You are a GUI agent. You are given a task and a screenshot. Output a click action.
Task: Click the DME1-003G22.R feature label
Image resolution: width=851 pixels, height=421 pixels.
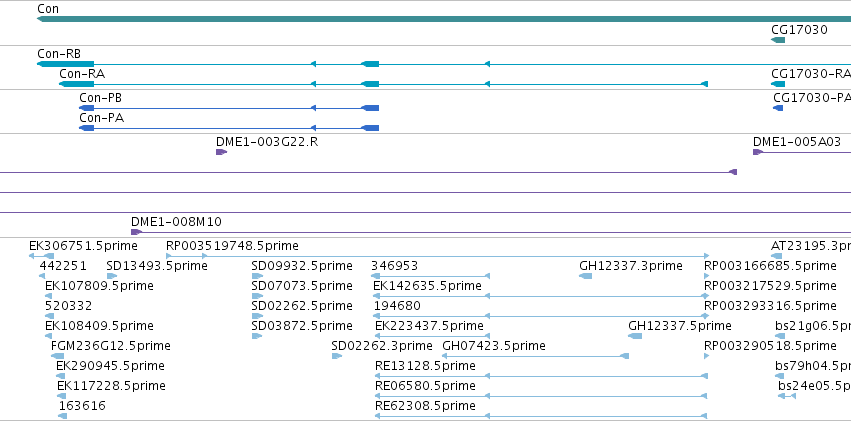tap(267, 142)
